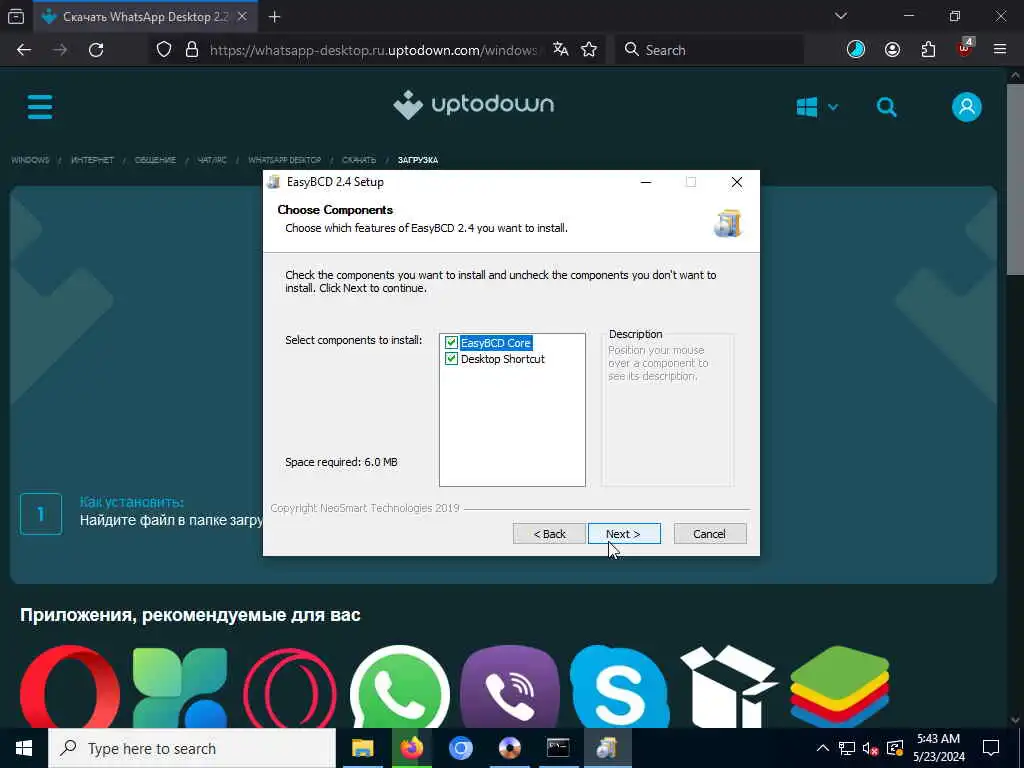Switch to Firefox in taskbar
This screenshot has height=768, width=1024.
point(411,748)
